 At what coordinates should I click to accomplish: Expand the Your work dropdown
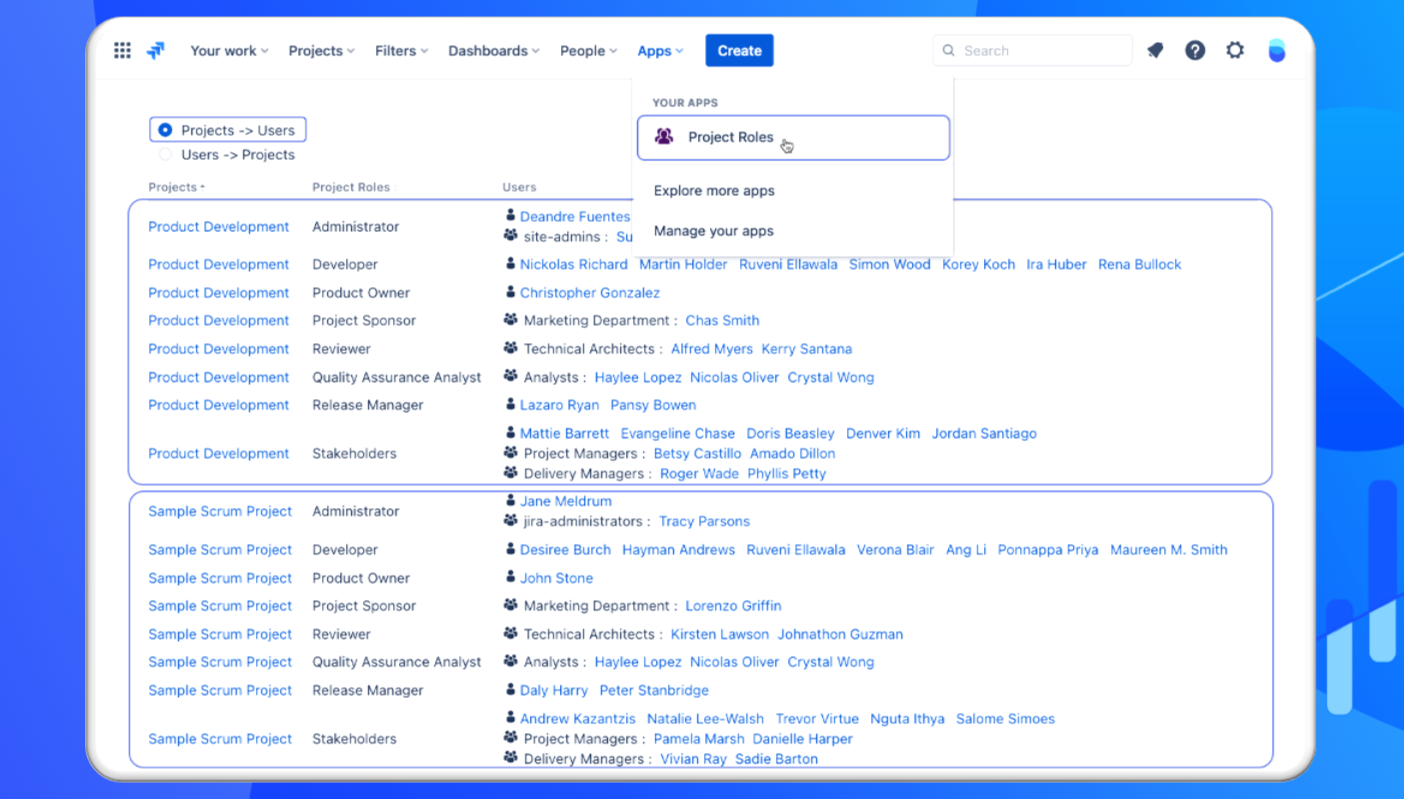229,51
